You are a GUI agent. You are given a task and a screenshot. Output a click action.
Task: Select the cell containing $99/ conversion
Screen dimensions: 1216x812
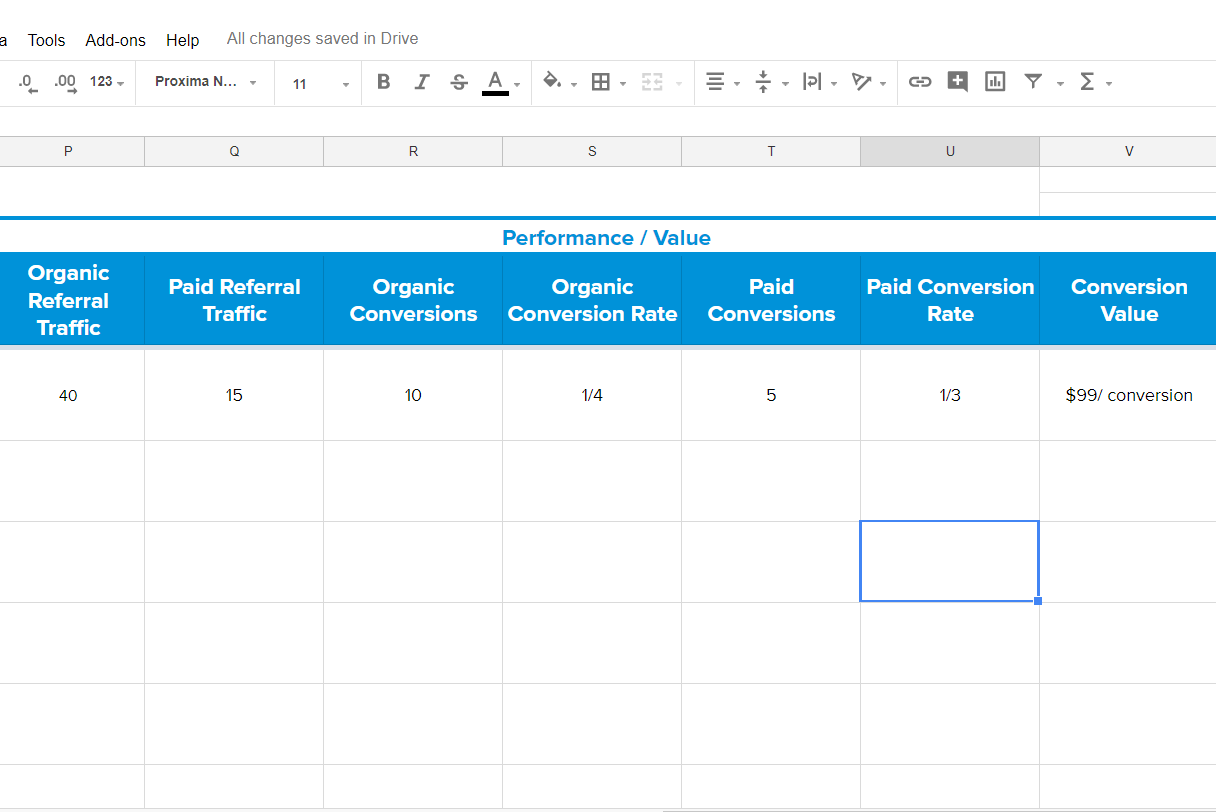(x=1129, y=395)
